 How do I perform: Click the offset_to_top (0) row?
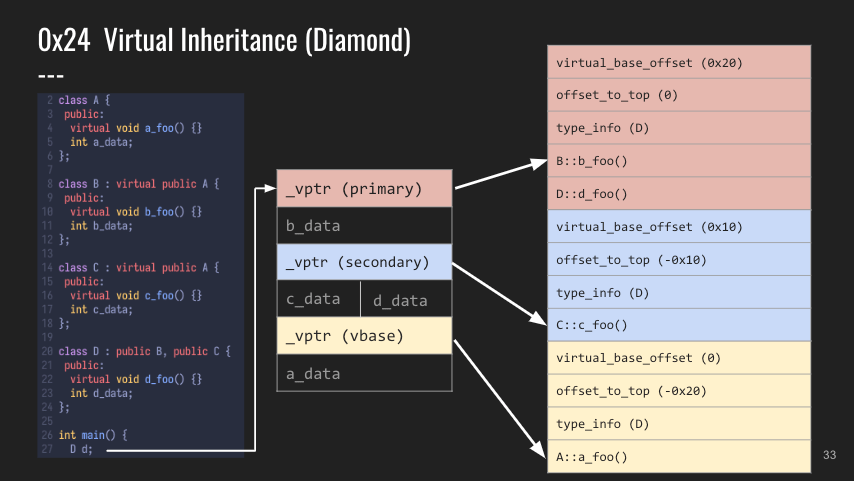(x=679, y=95)
